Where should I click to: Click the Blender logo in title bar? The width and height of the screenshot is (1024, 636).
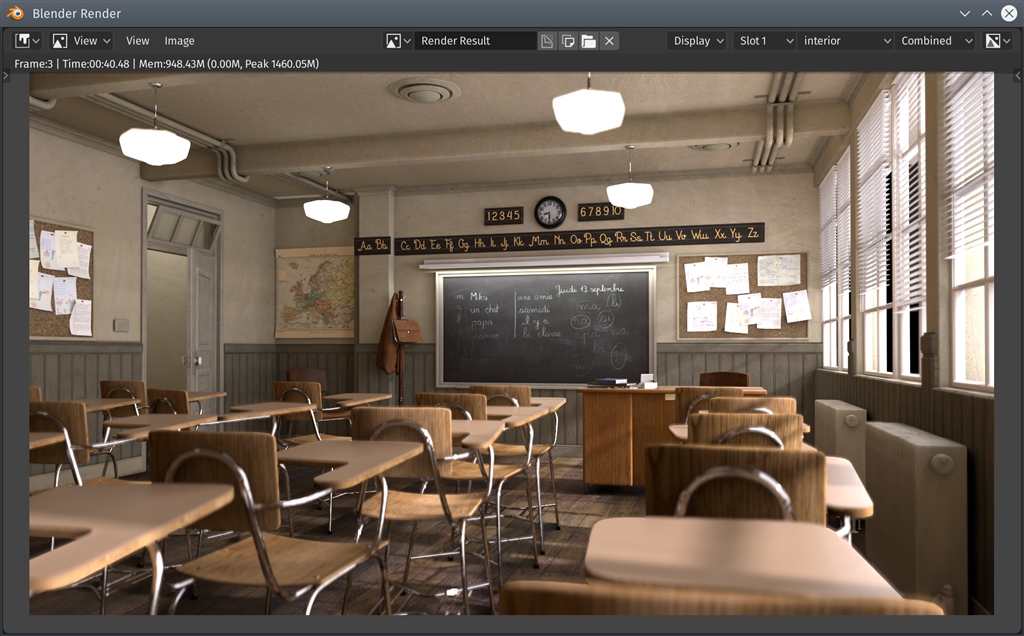point(14,13)
